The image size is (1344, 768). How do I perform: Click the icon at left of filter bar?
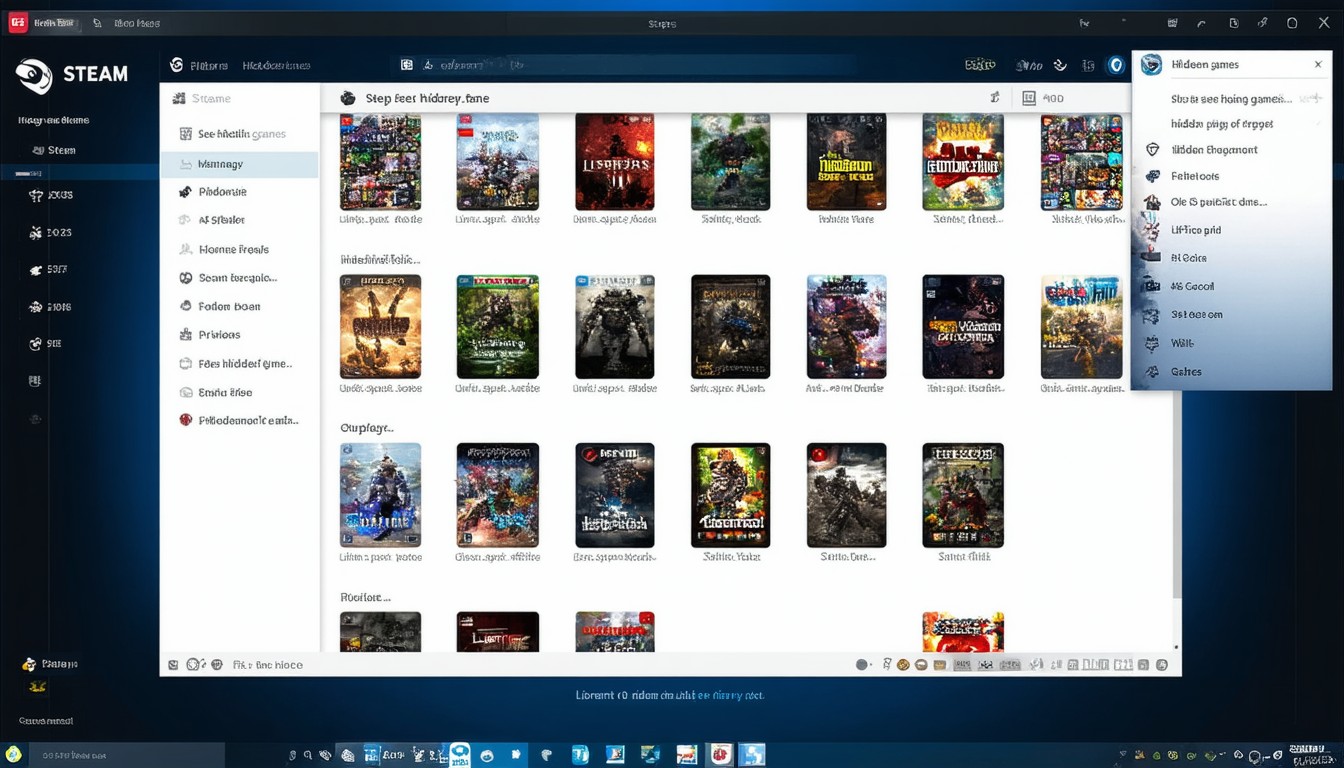click(173, 665)
